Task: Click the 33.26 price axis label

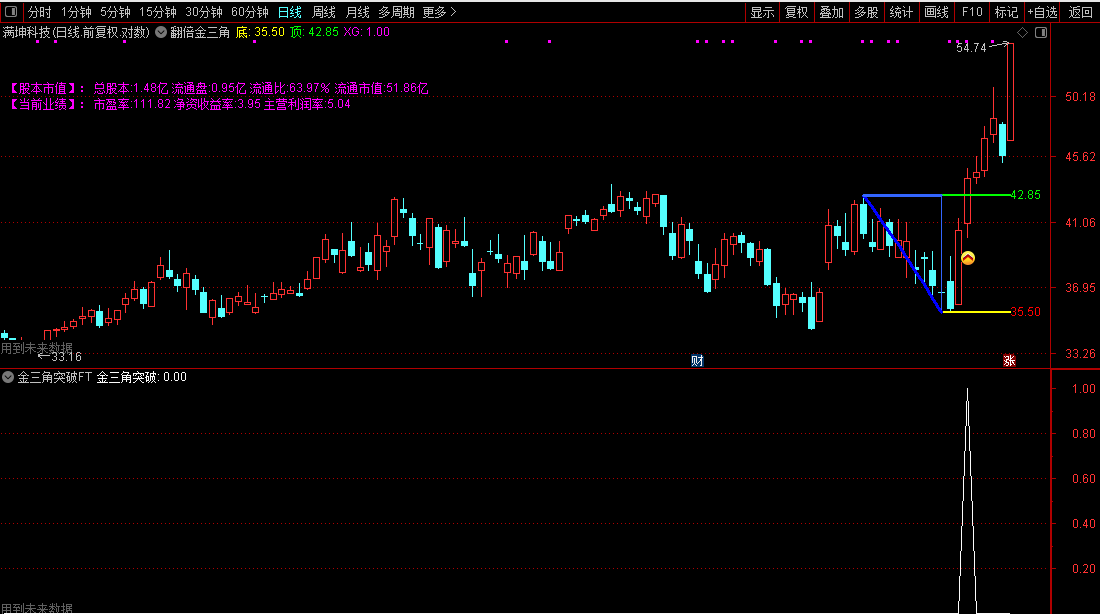Action: pos(1080,354)
